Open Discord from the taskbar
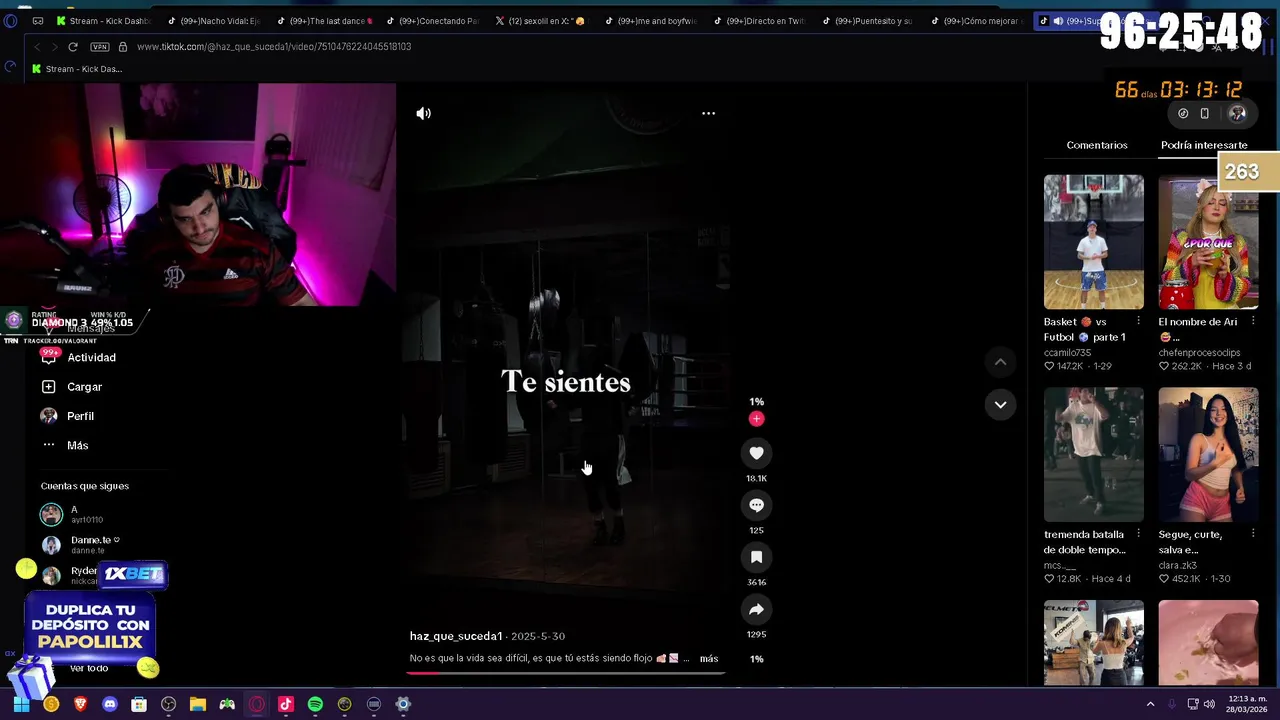The width and height of the screenshot is (1280, 720). point(110,705)
